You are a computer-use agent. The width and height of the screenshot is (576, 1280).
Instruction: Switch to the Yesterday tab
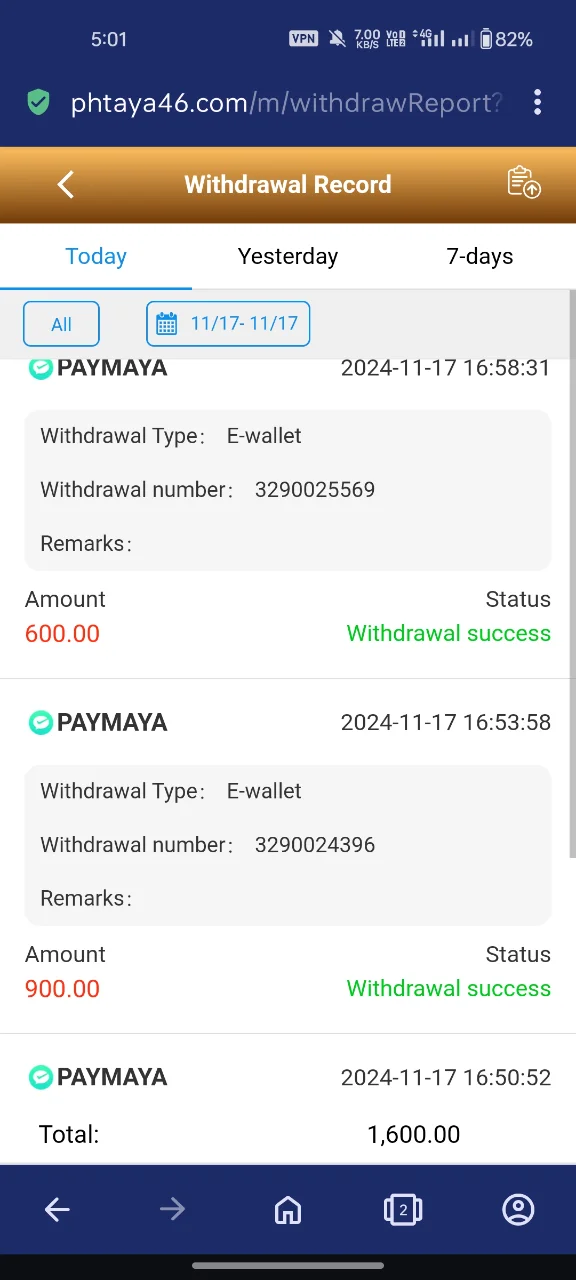coord(288,256)
